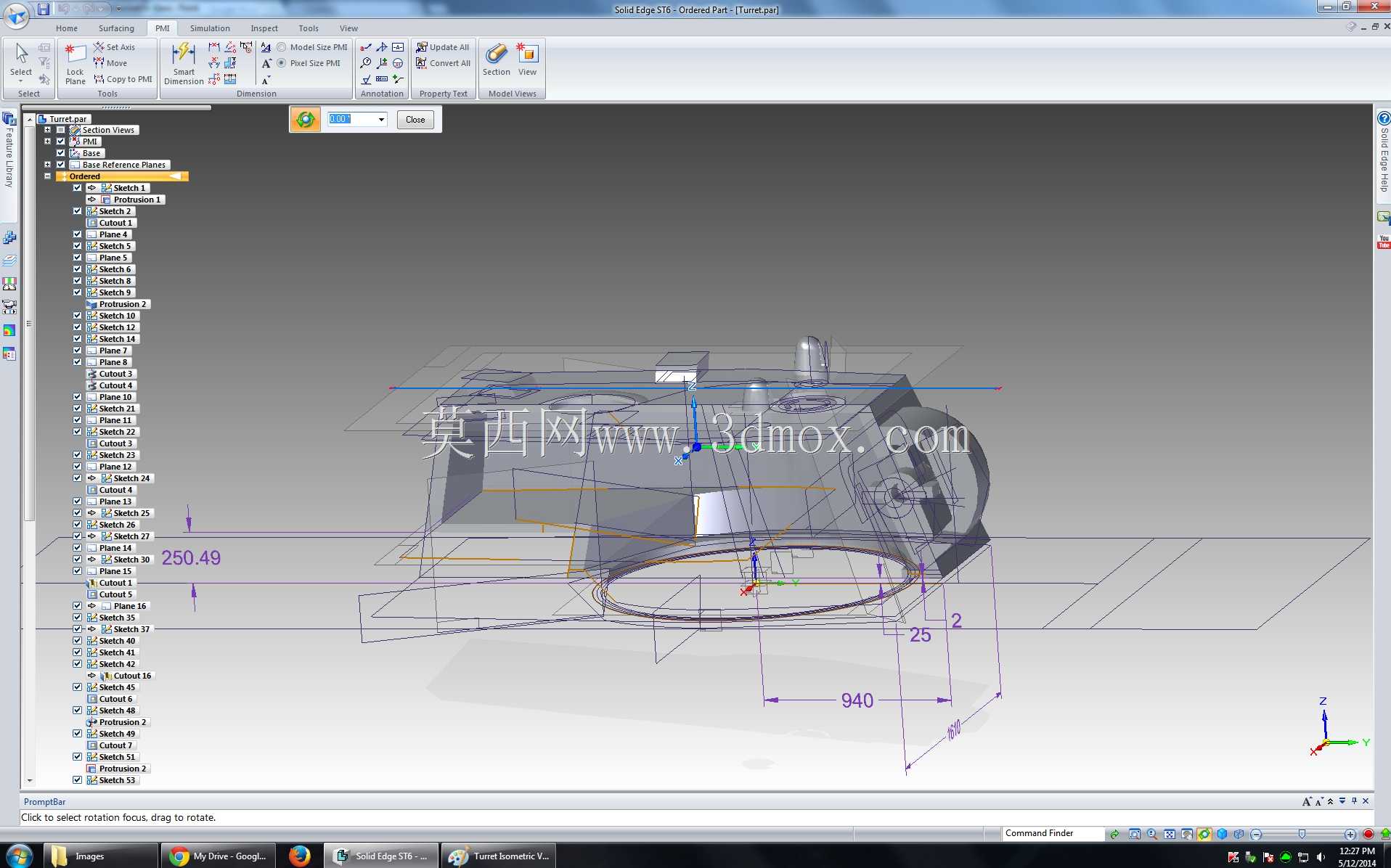Open the Surfacing ribbon tab
The width and height of the screenshot is (1391, 868).
pos(116,28)
